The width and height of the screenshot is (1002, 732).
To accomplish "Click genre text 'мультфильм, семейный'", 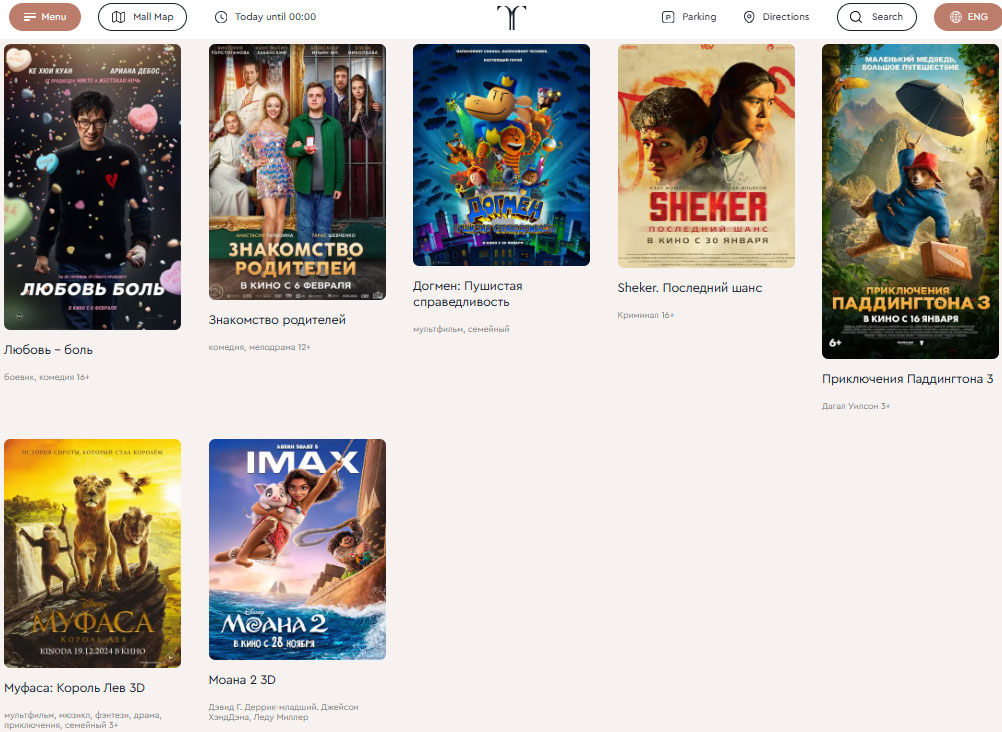I will click(461, 329).
